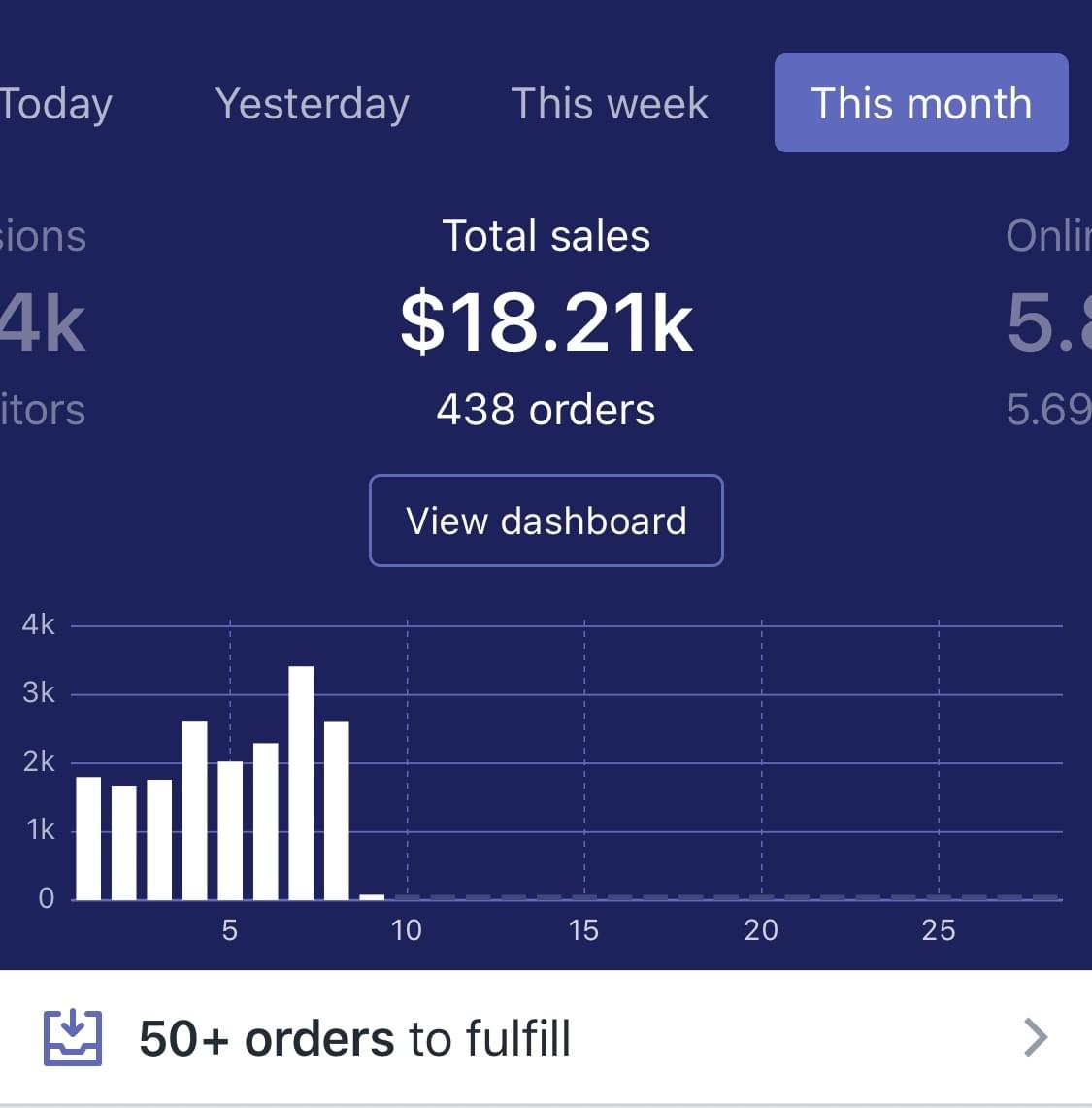This screenshot has height=1108, width=1092.
Task: Switch to the Today tab
Action: [55, 104]
